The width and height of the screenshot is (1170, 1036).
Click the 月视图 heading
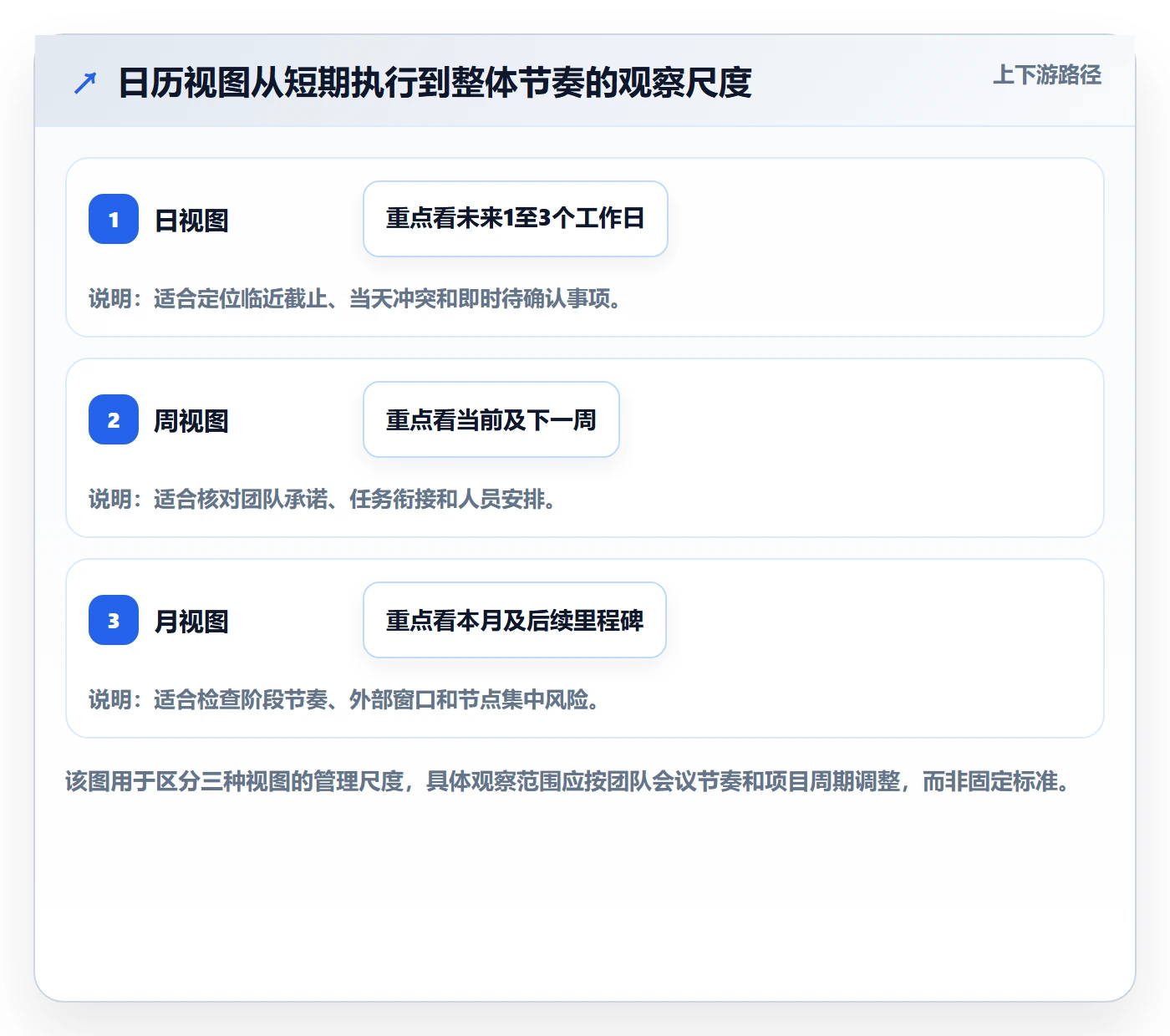[x=191, y=622]
